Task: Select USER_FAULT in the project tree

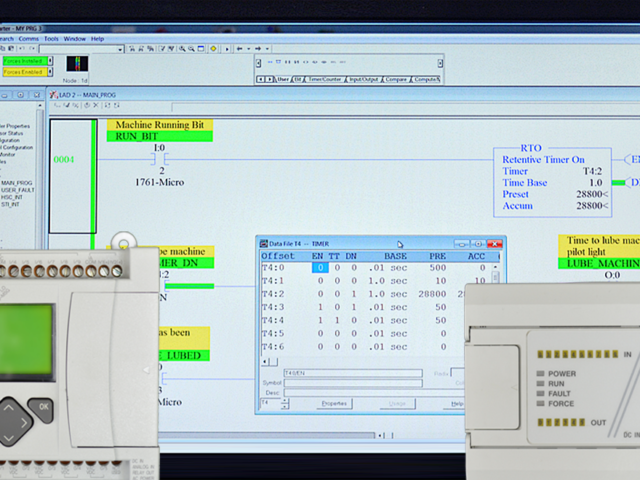Action: click(18, 190)
